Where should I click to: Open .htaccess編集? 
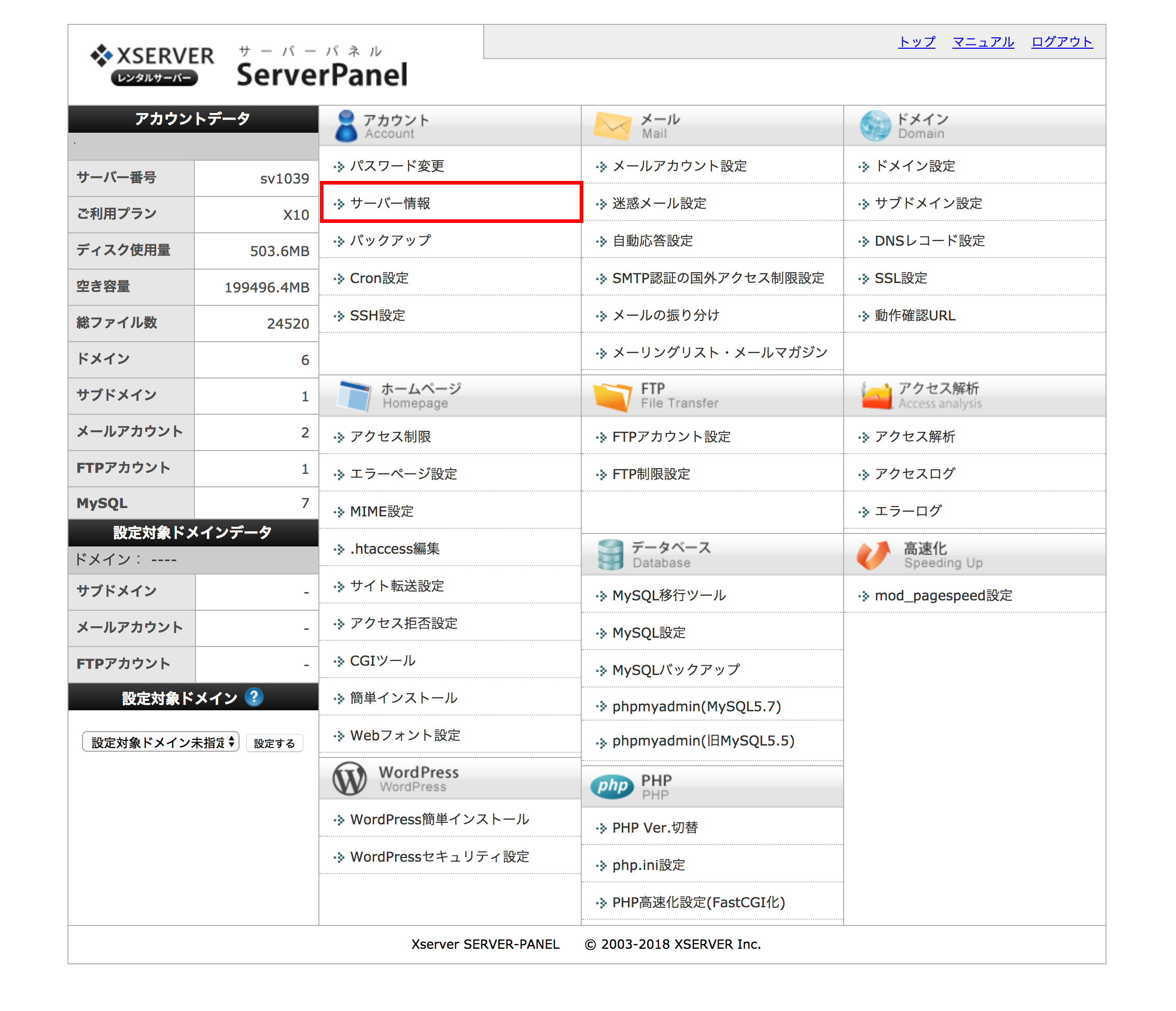tap(395, 549)
